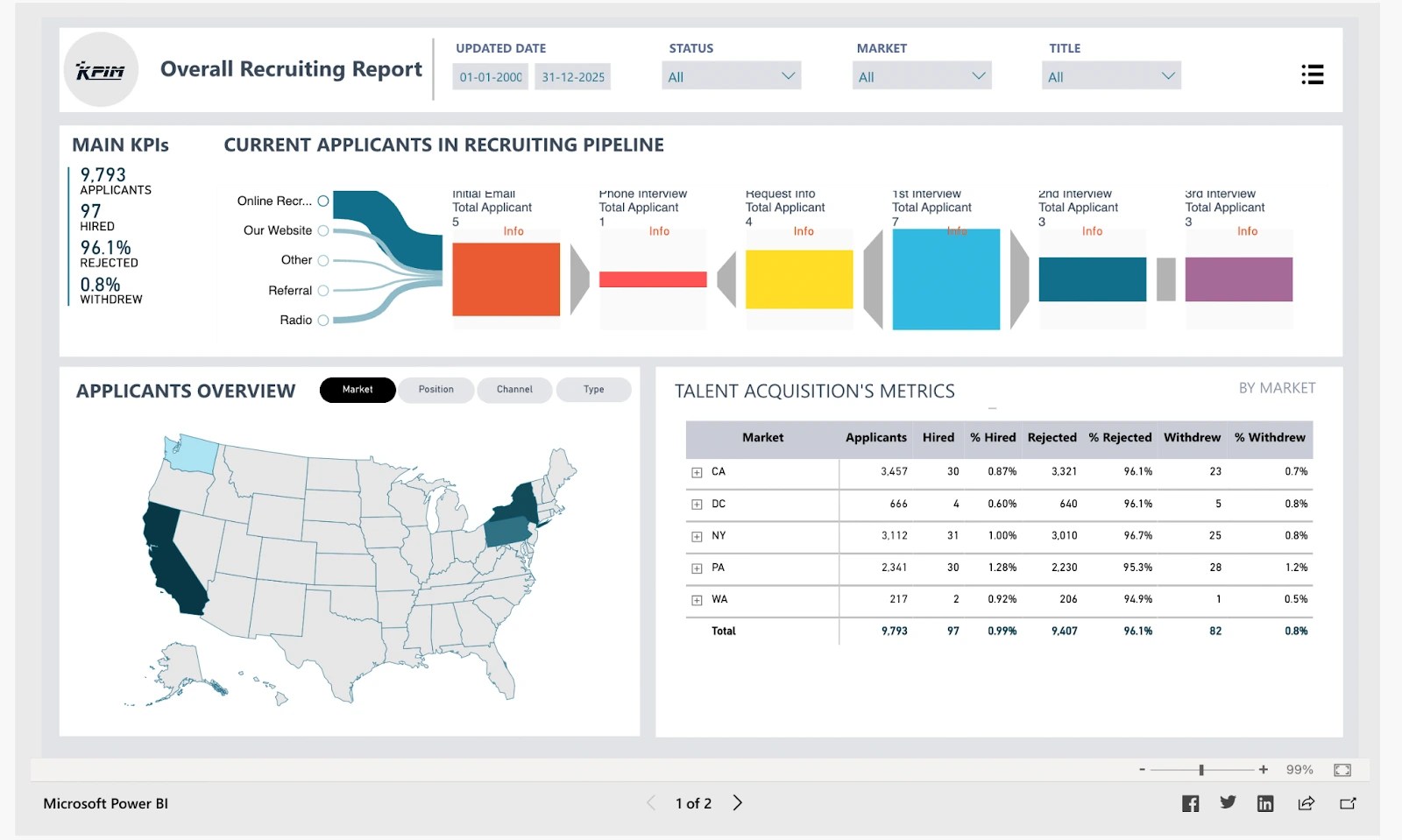Image resolution: width=1402 pixels, height=840 pixels.
Task: Open the STATUS dropdown
Action: (731, 75)
